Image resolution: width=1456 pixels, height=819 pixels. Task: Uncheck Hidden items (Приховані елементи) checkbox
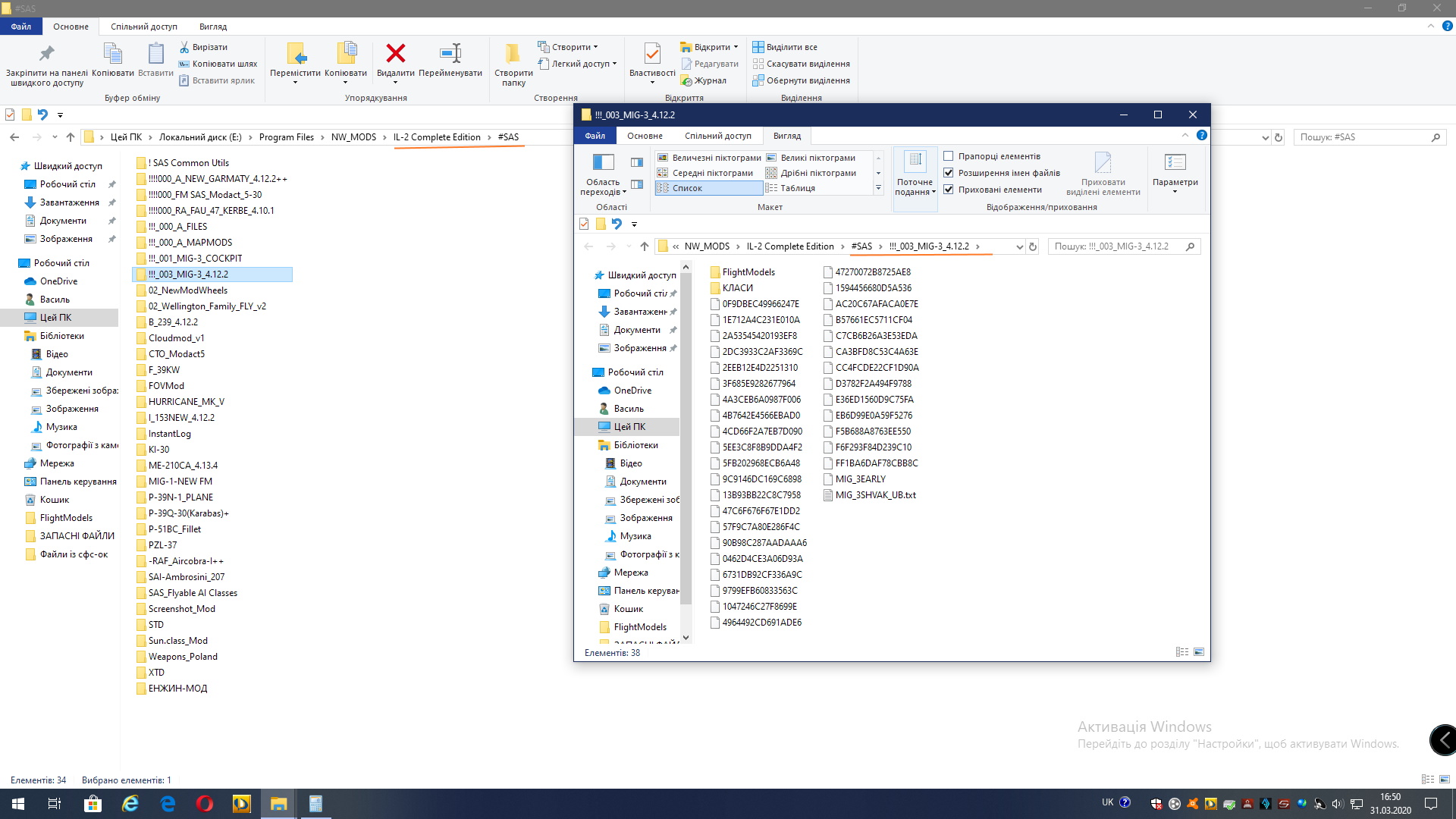(949, 190)
